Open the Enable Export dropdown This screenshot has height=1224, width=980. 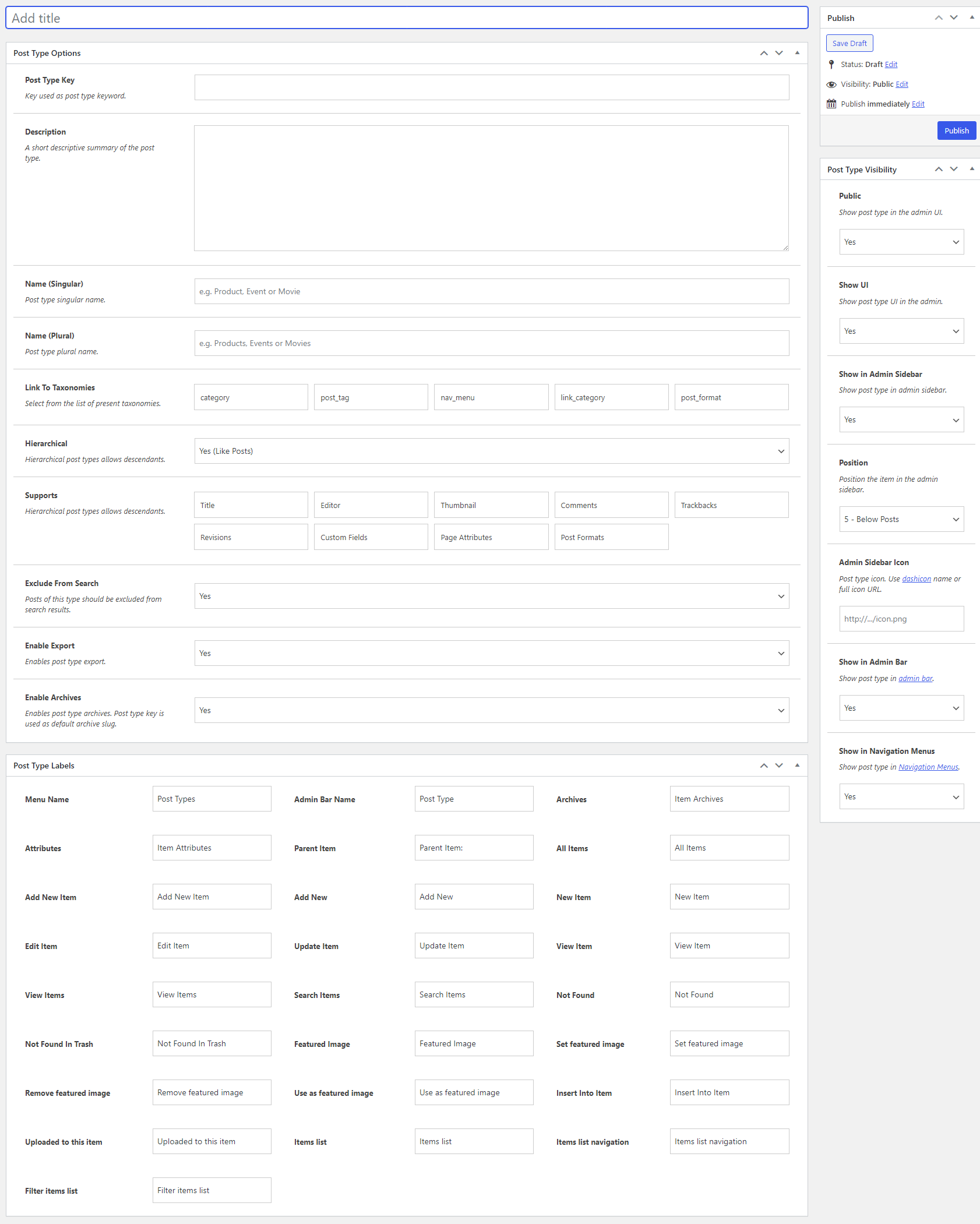click(492, 653)
